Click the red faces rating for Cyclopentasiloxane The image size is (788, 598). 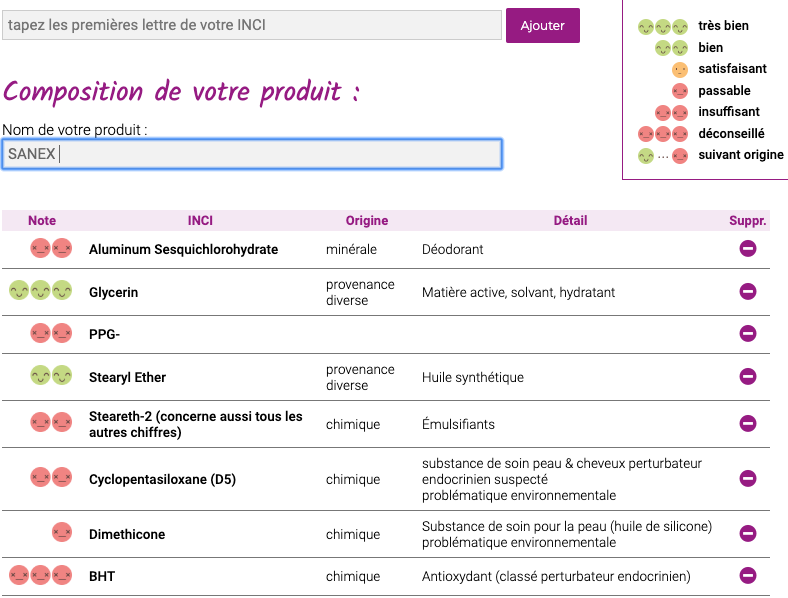[51, 477]
